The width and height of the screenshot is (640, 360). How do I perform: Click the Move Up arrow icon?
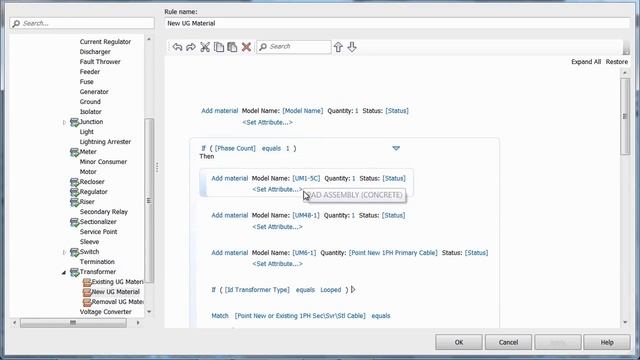(x=338, y=47)
